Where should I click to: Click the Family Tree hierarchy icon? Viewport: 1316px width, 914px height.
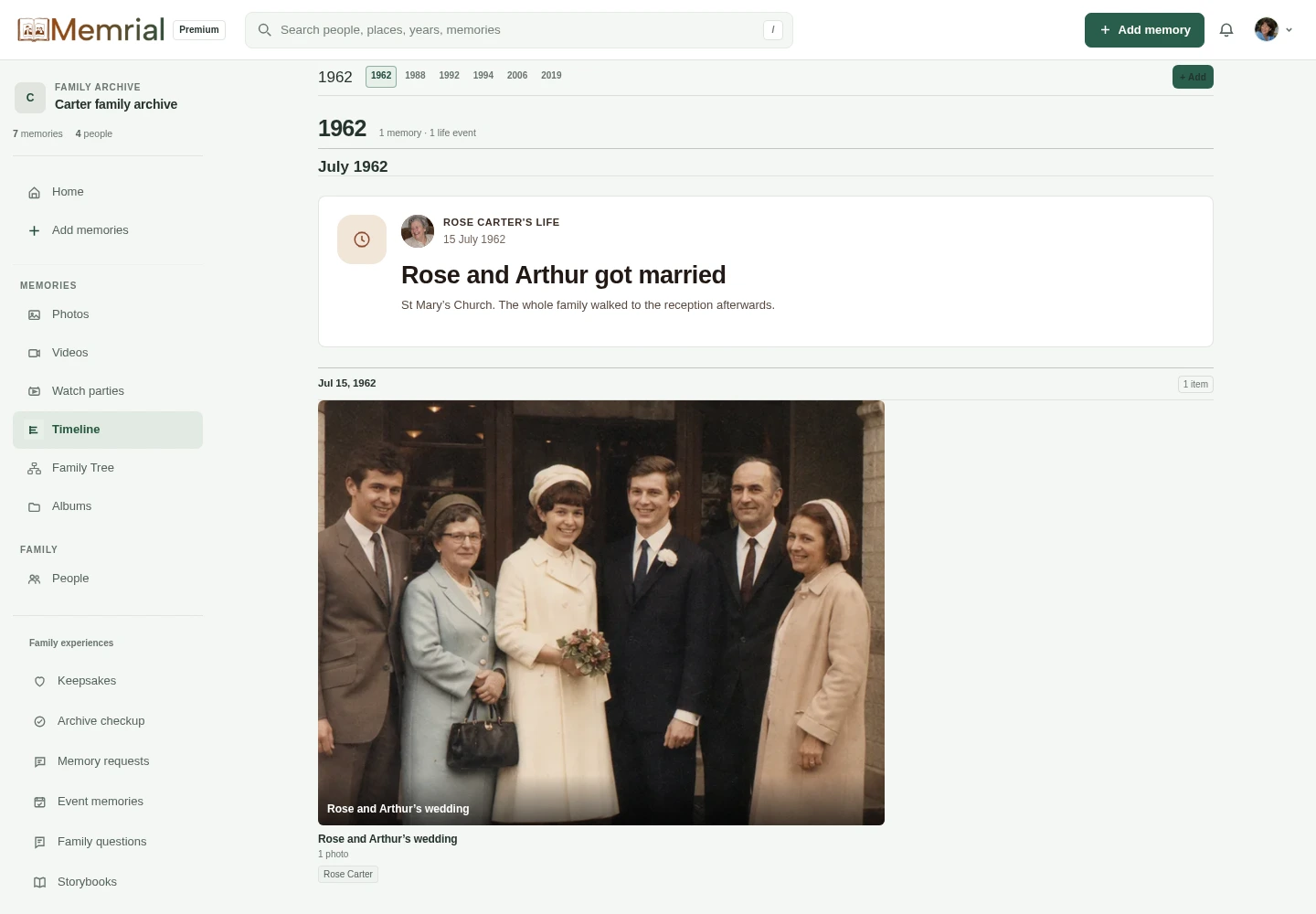tap(34, 468)
